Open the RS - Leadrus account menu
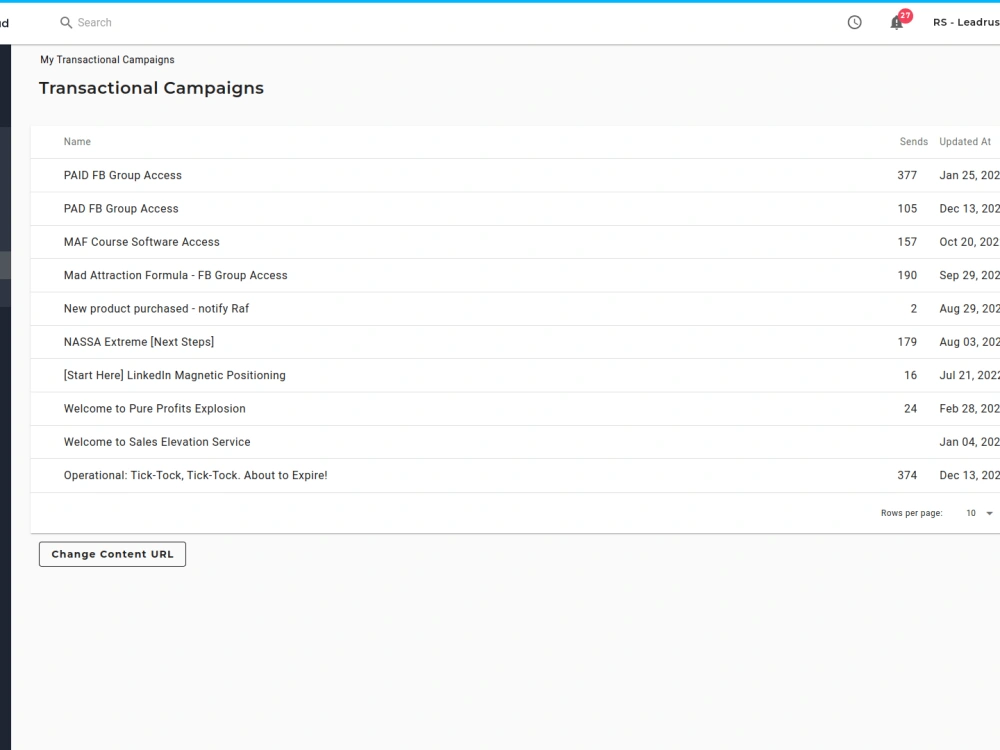Image resolution: width=1000 pixels, height=750 pixels. (x=966, y=22)
